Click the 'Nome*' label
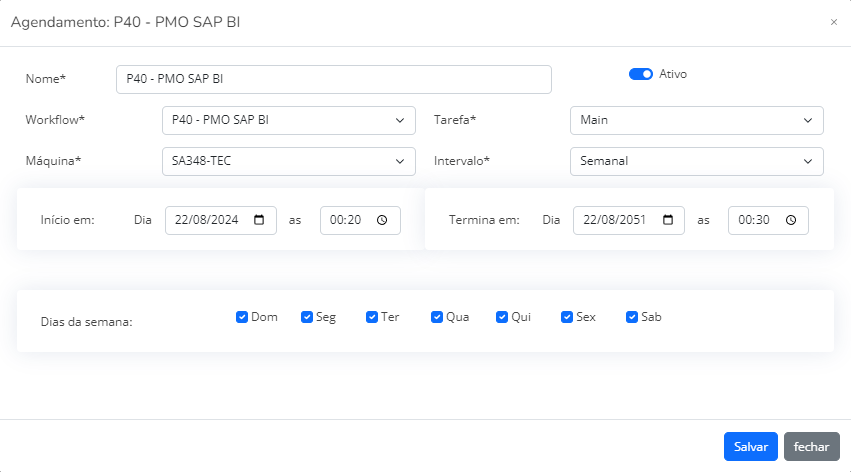 [46, 79]
